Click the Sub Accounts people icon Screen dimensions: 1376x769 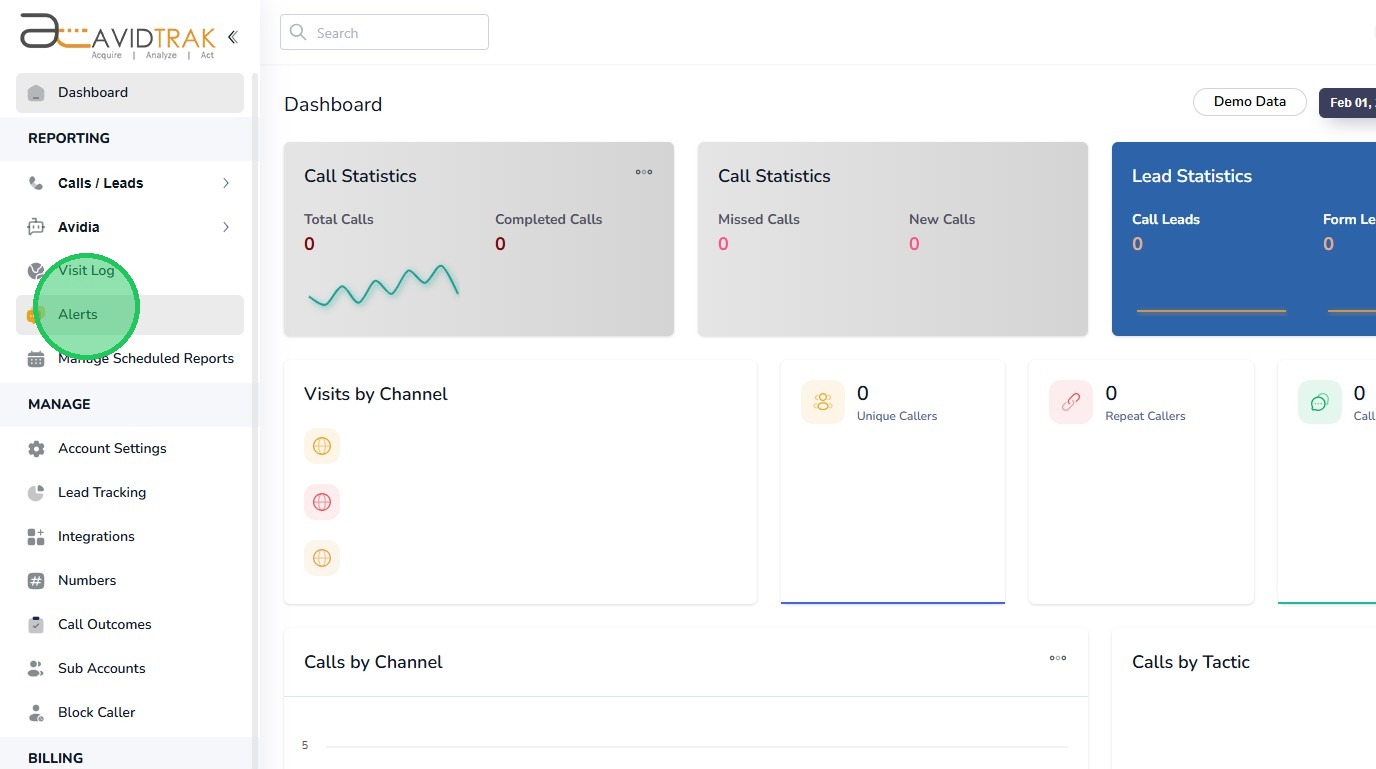point(36,669)
